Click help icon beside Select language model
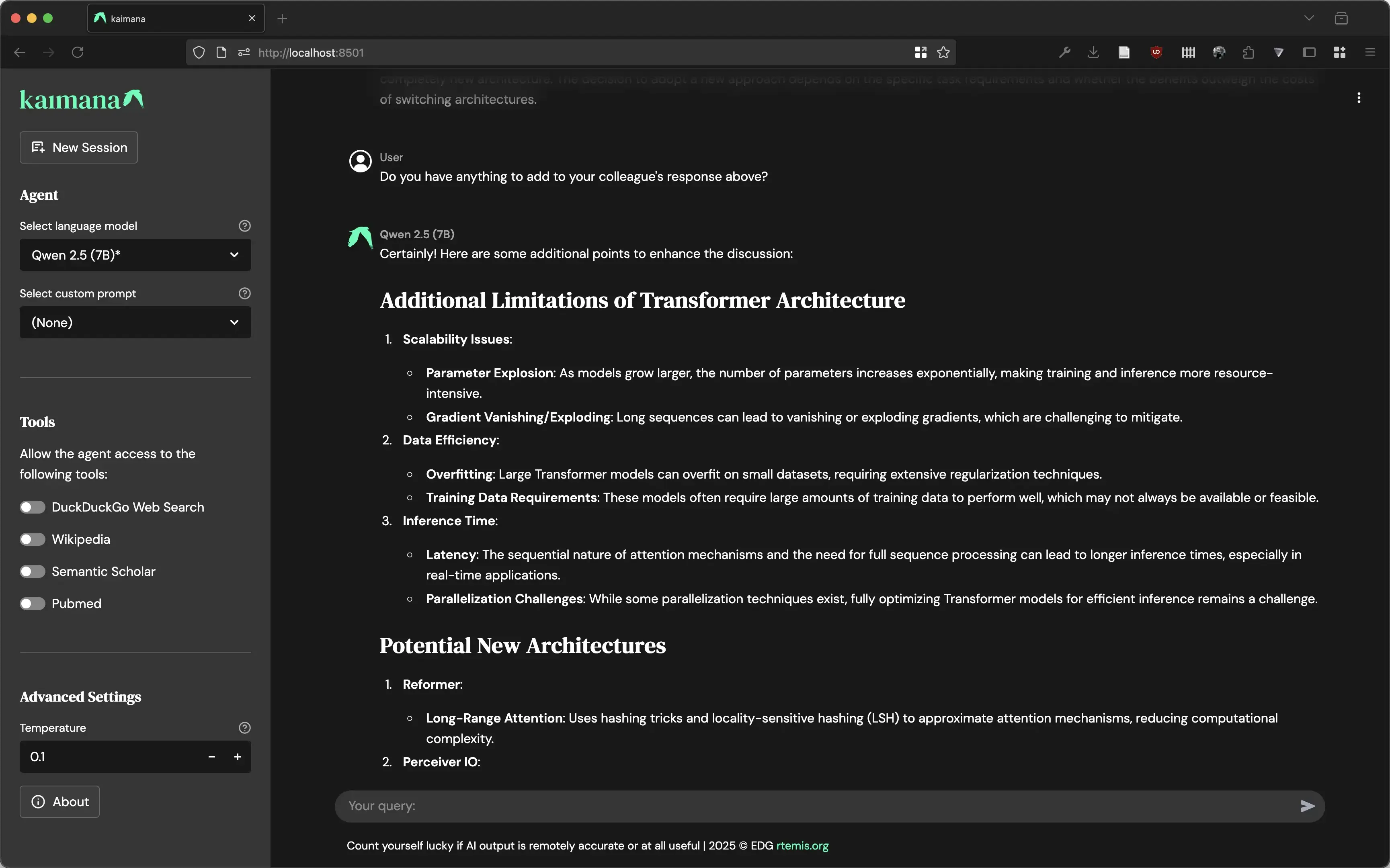 (244, 225)
